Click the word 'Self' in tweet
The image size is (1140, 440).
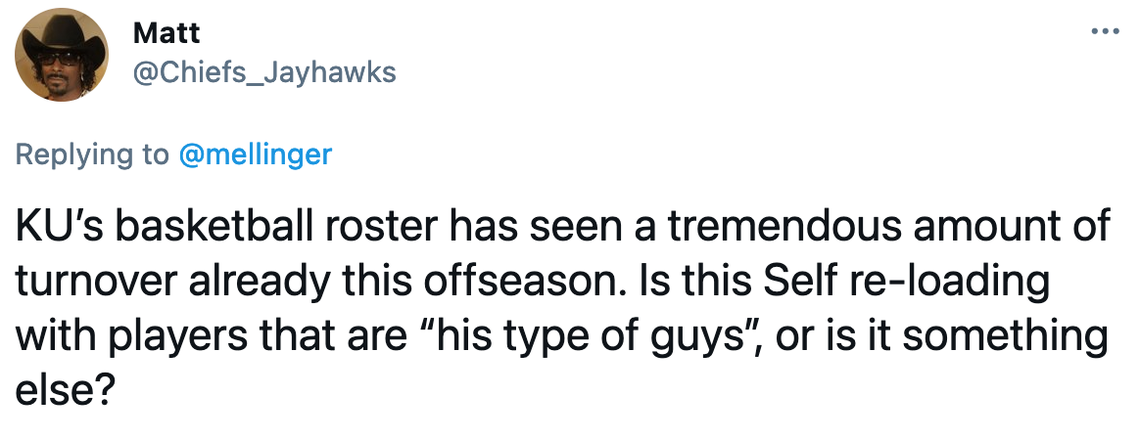pos(798,282)
